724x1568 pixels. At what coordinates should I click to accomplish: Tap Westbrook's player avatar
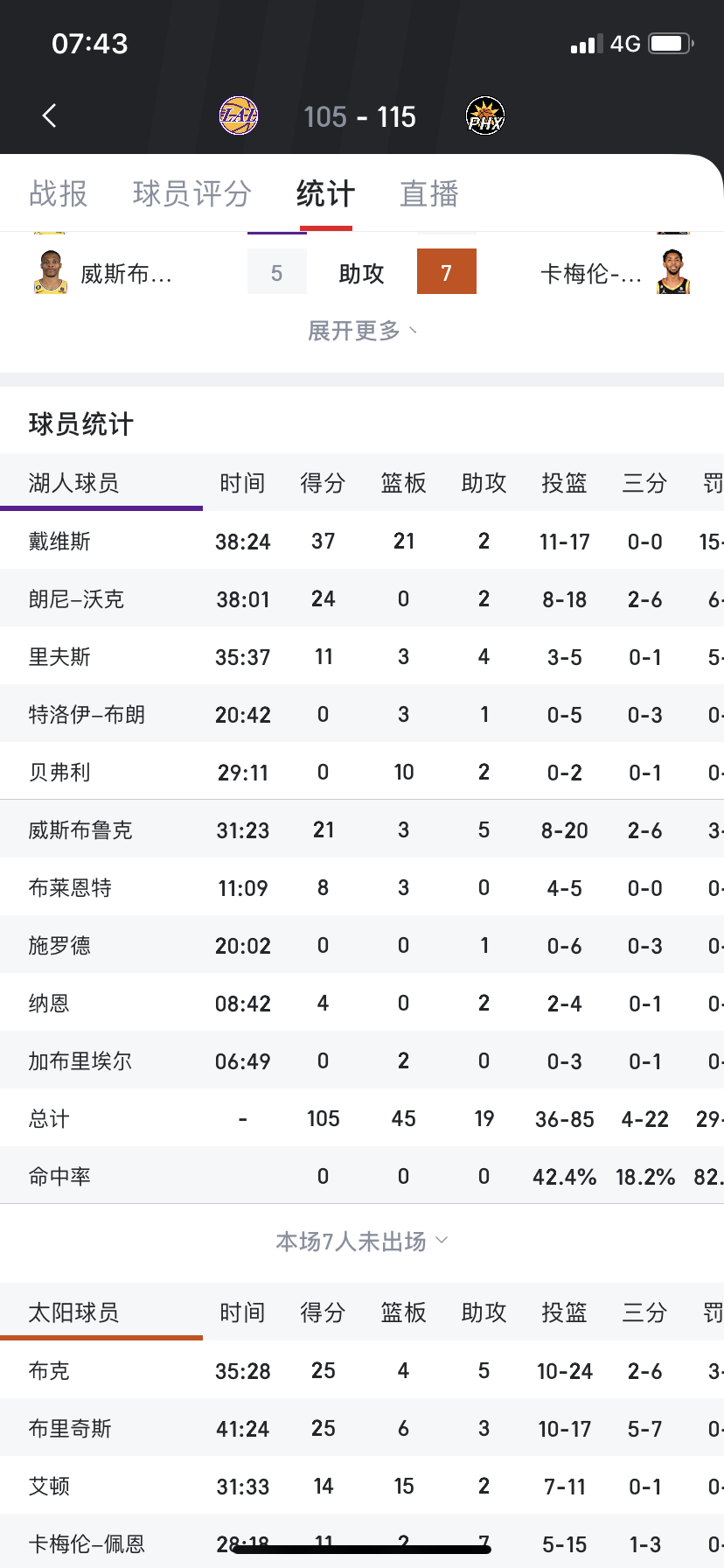51,272
